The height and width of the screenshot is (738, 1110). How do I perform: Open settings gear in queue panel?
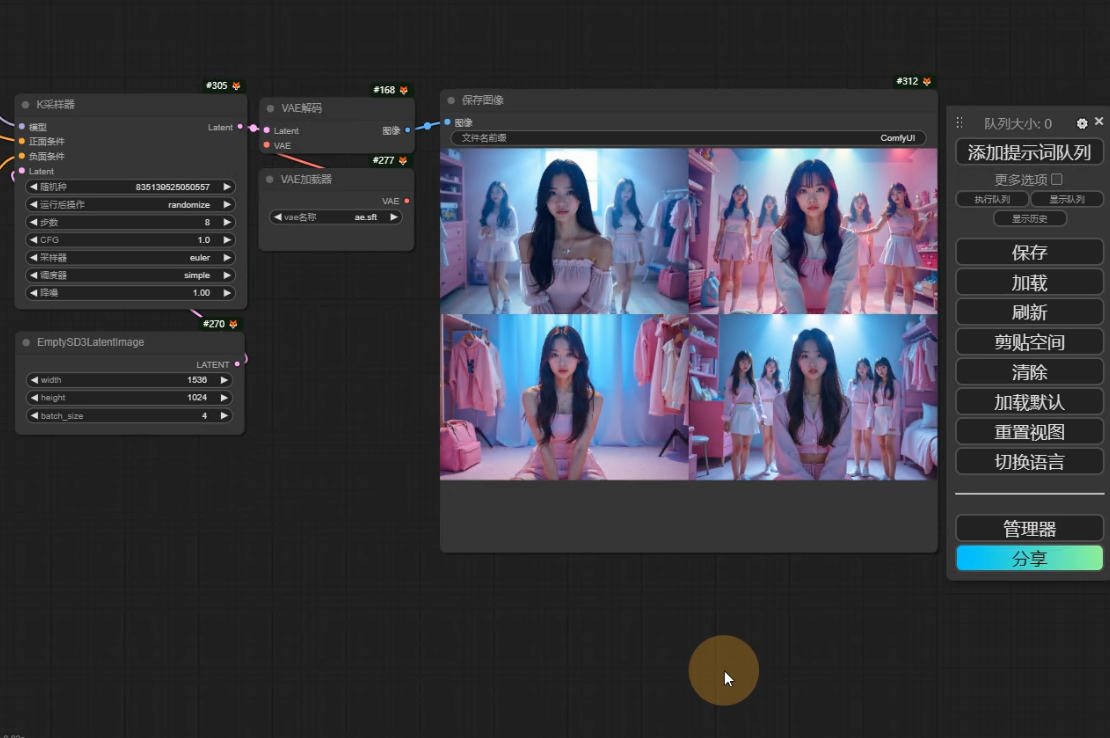click(1081, 123)
